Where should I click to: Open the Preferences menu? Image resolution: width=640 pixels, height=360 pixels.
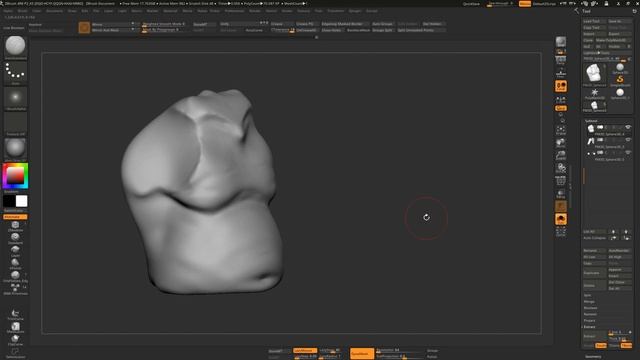(234, 11)
